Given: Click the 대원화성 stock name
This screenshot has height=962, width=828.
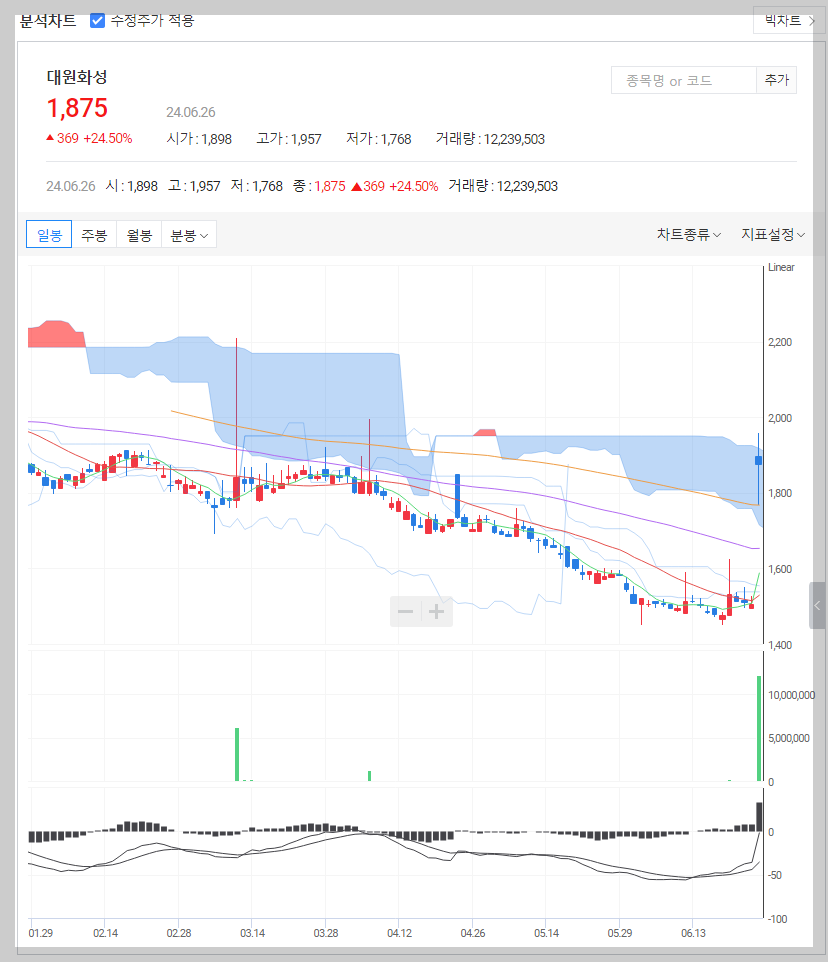Looking at the screenshot, I should pyautogui.click(x=77, y=77).
